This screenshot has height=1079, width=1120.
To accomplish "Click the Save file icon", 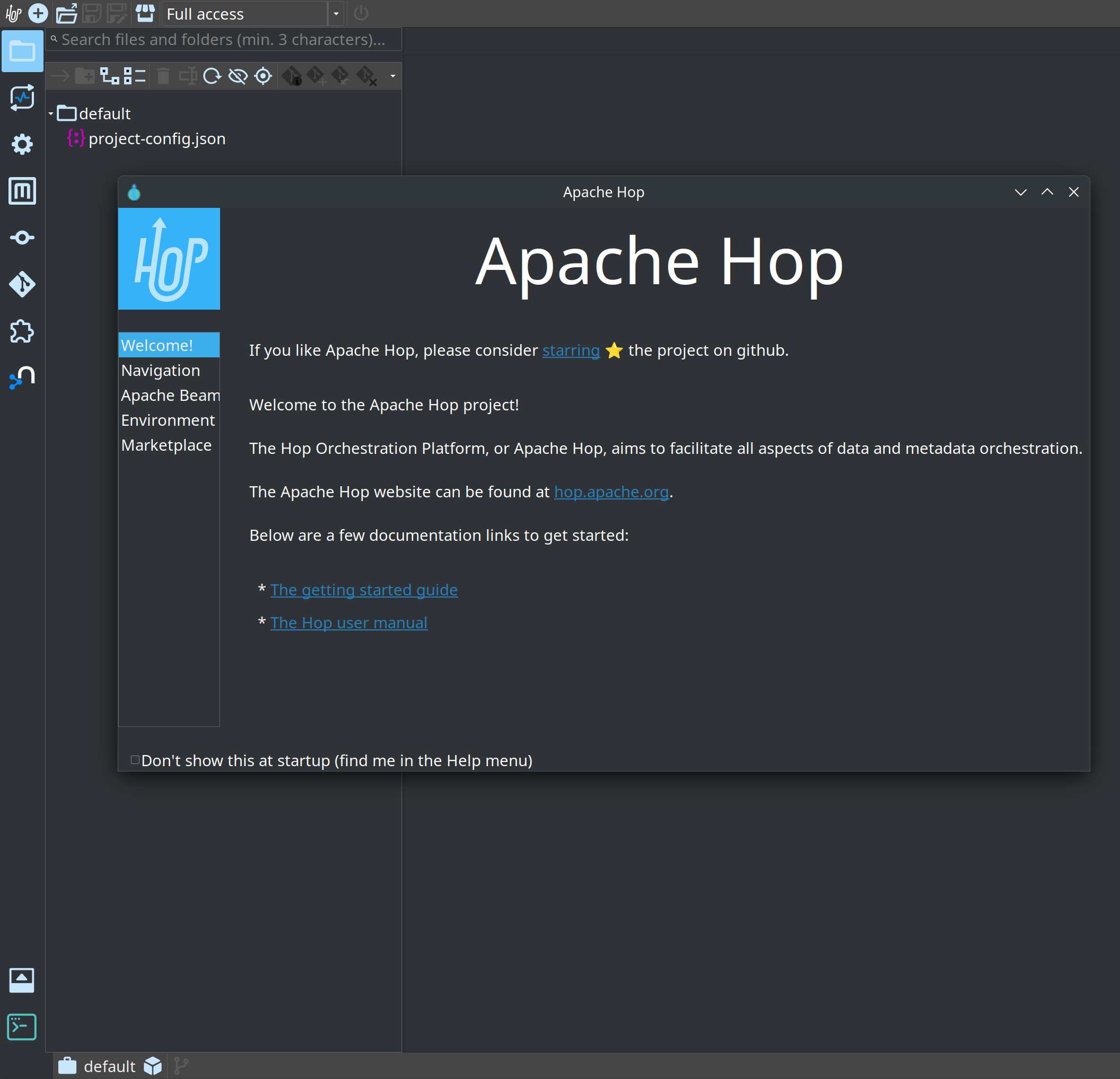I will coord(92,13).
